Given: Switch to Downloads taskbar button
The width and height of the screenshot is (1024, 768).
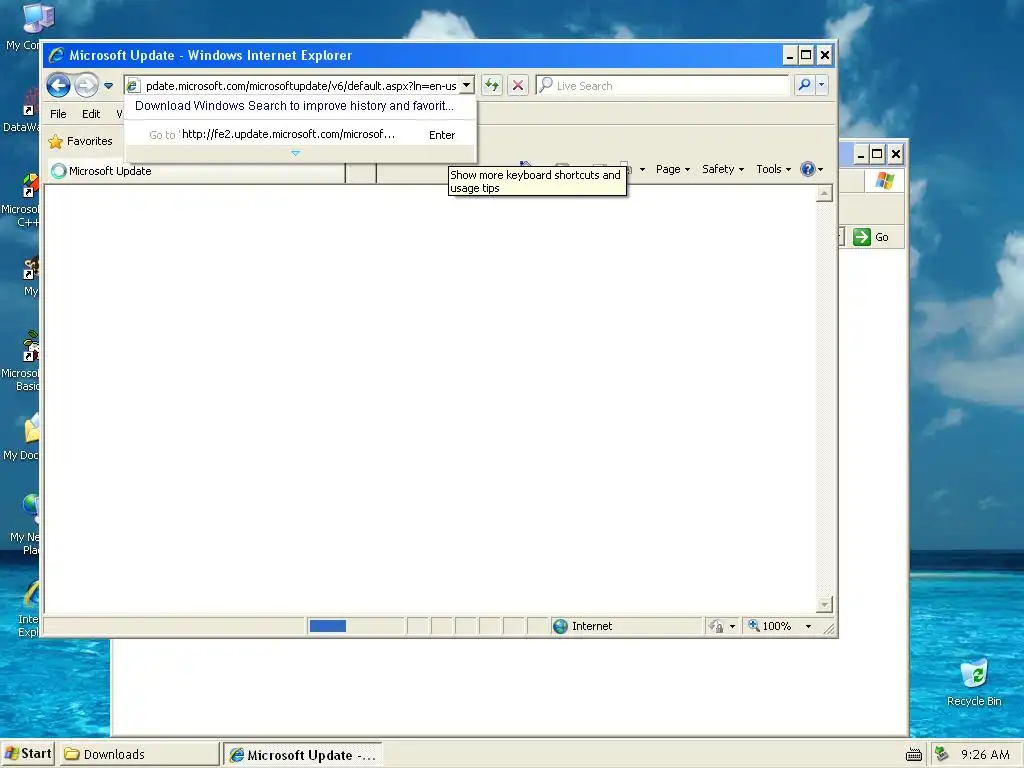Looking at the screenshot, I should [139, 754].
